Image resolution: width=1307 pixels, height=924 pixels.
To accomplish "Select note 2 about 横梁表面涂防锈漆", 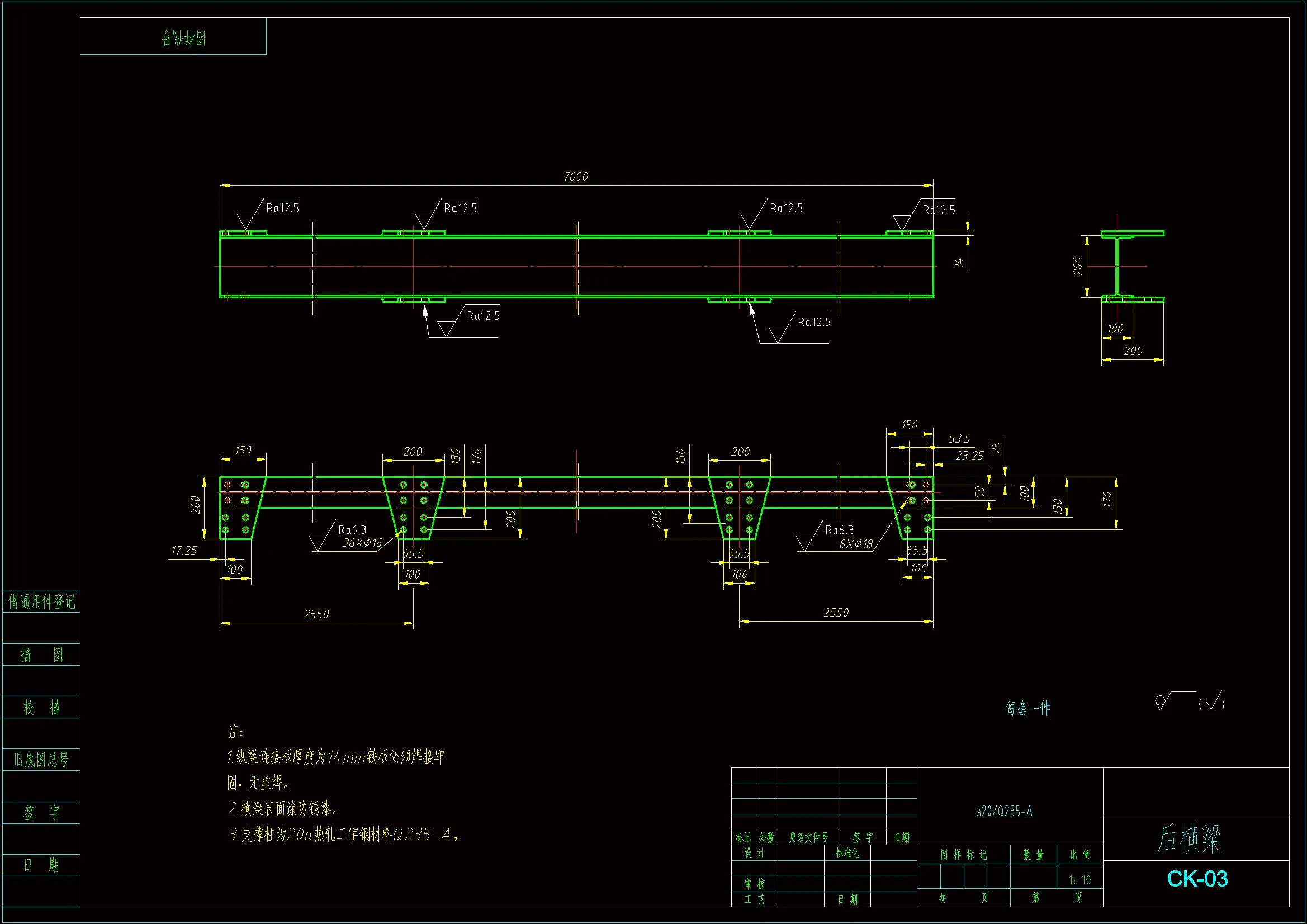I will (283, 808).
